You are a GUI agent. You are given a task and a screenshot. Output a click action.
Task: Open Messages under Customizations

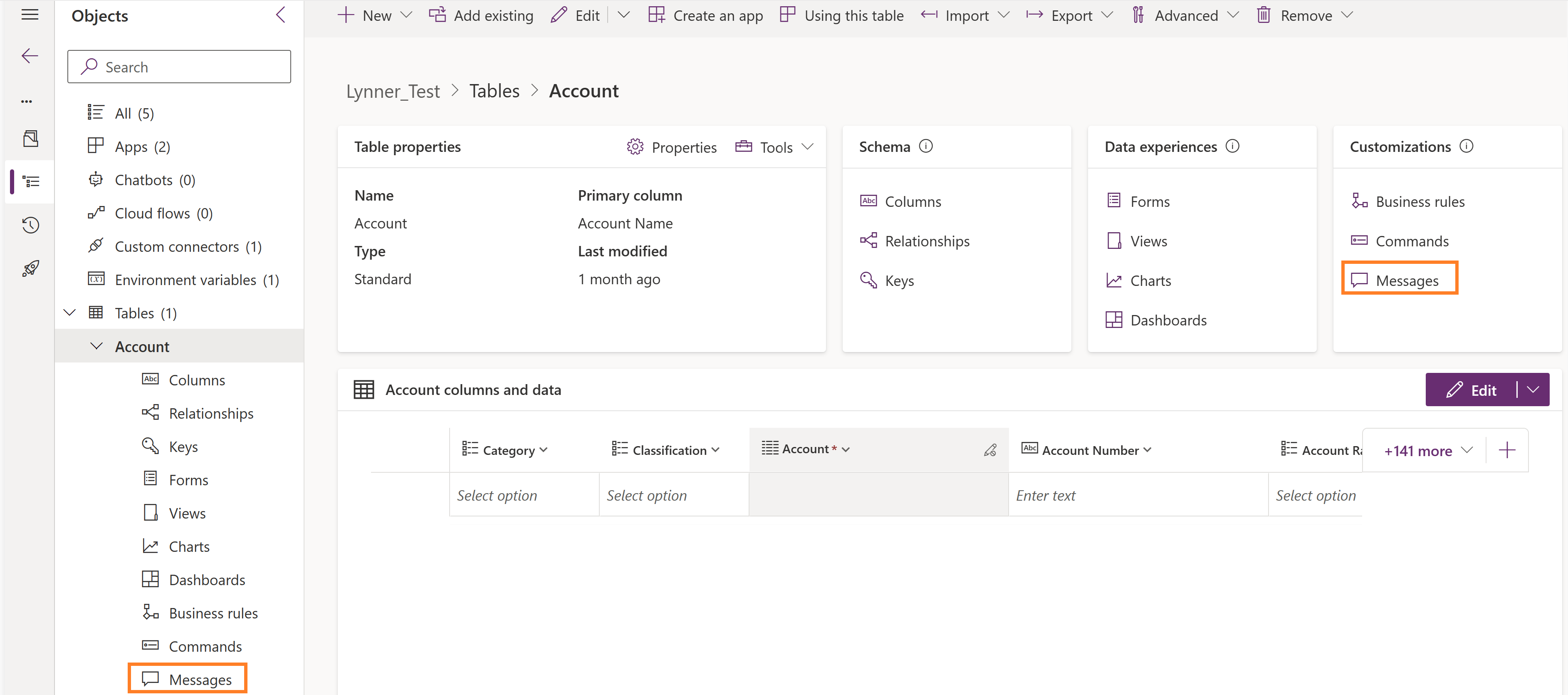click(x=1406, y=280)
